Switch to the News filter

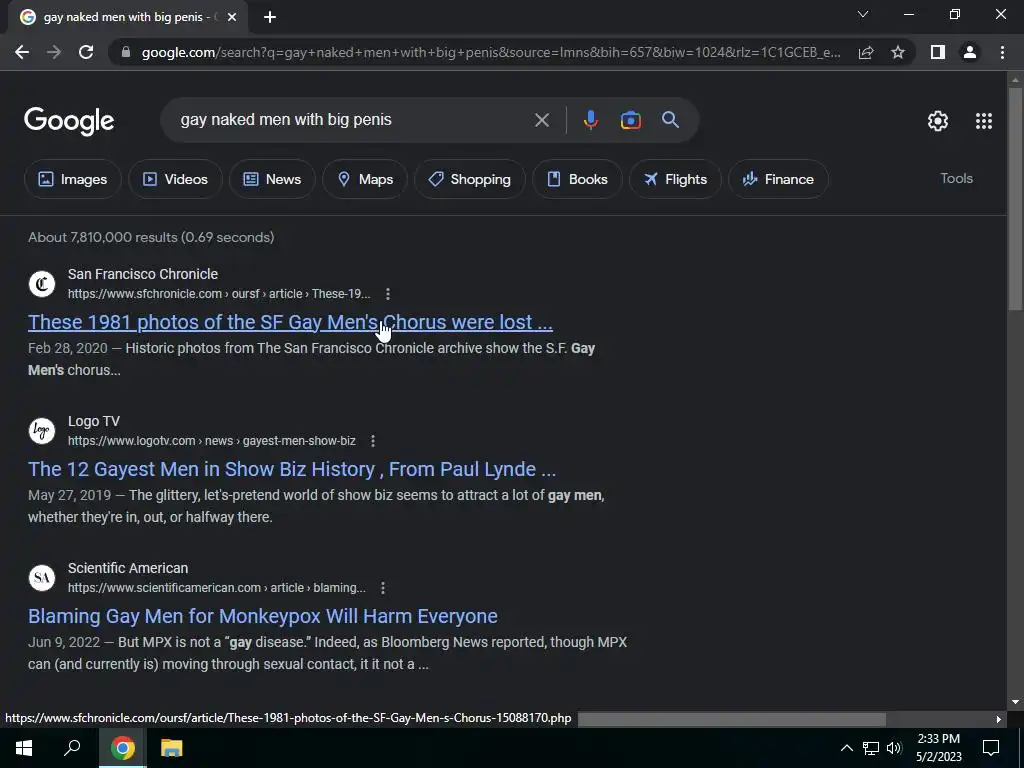pos(272,179)
